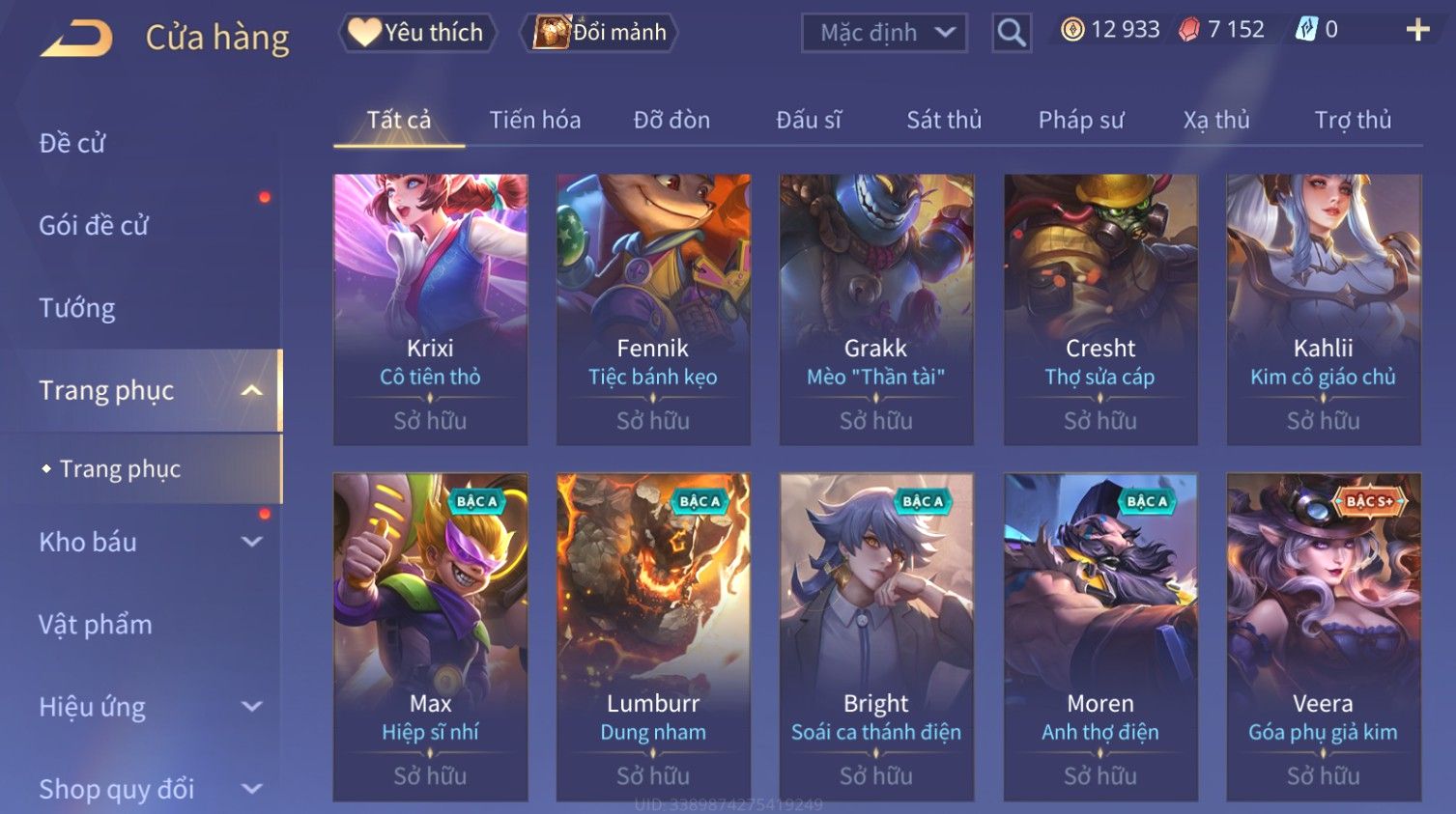
Task: Open Yêu thích heart favorites
Action: coord(417,33)
